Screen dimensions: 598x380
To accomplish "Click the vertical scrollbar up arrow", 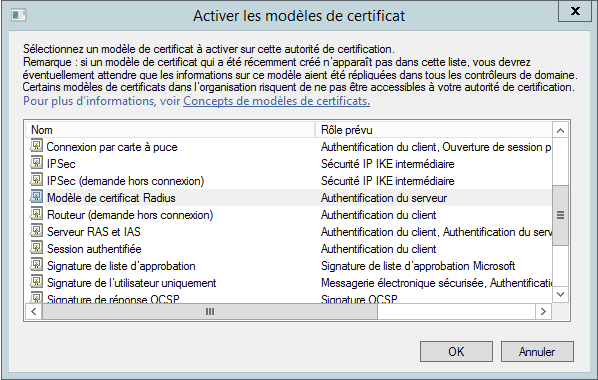I will coord(560,131).
